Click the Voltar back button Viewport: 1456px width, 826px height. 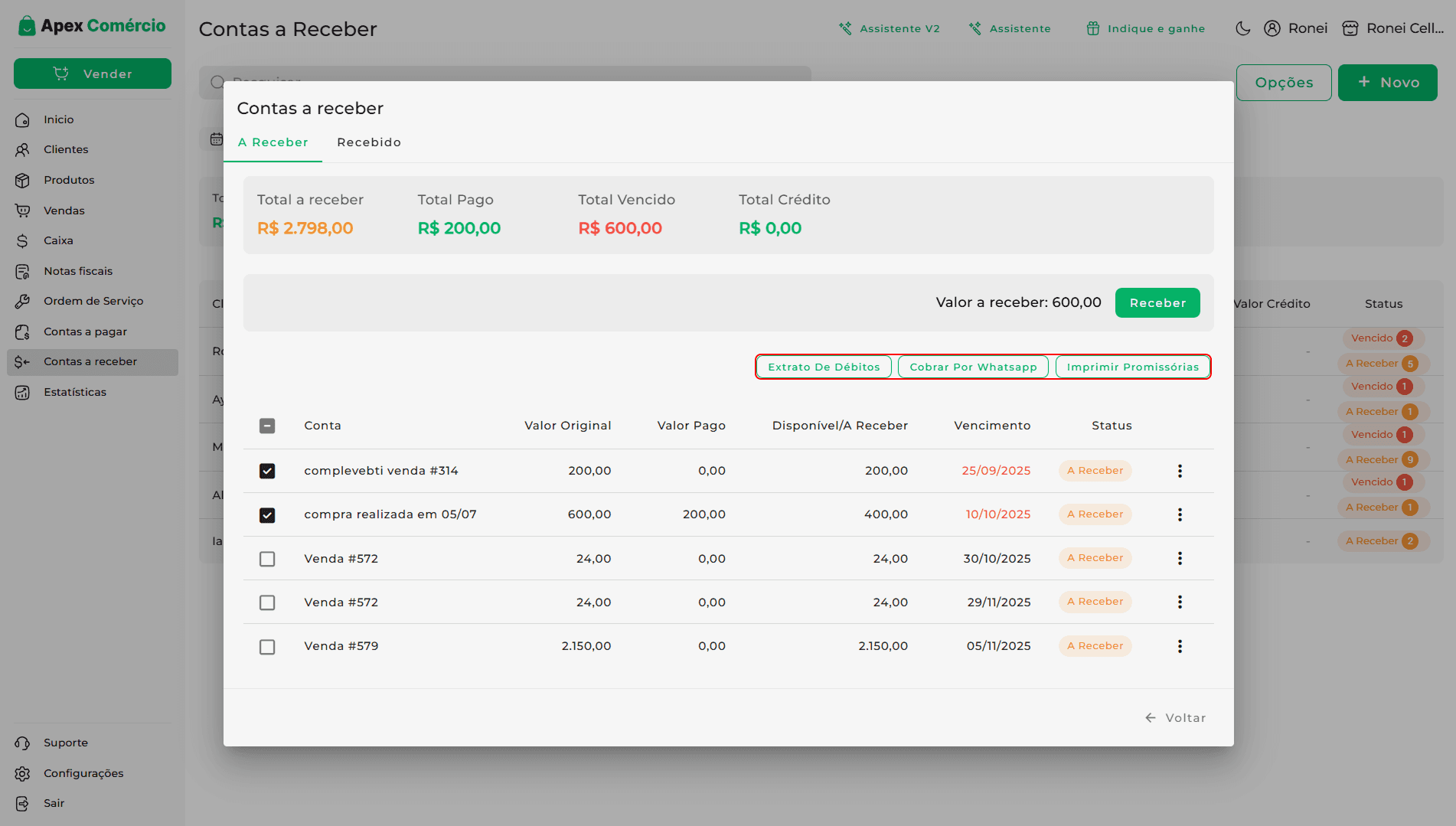pyautogui.click(x=1175, y=717)
